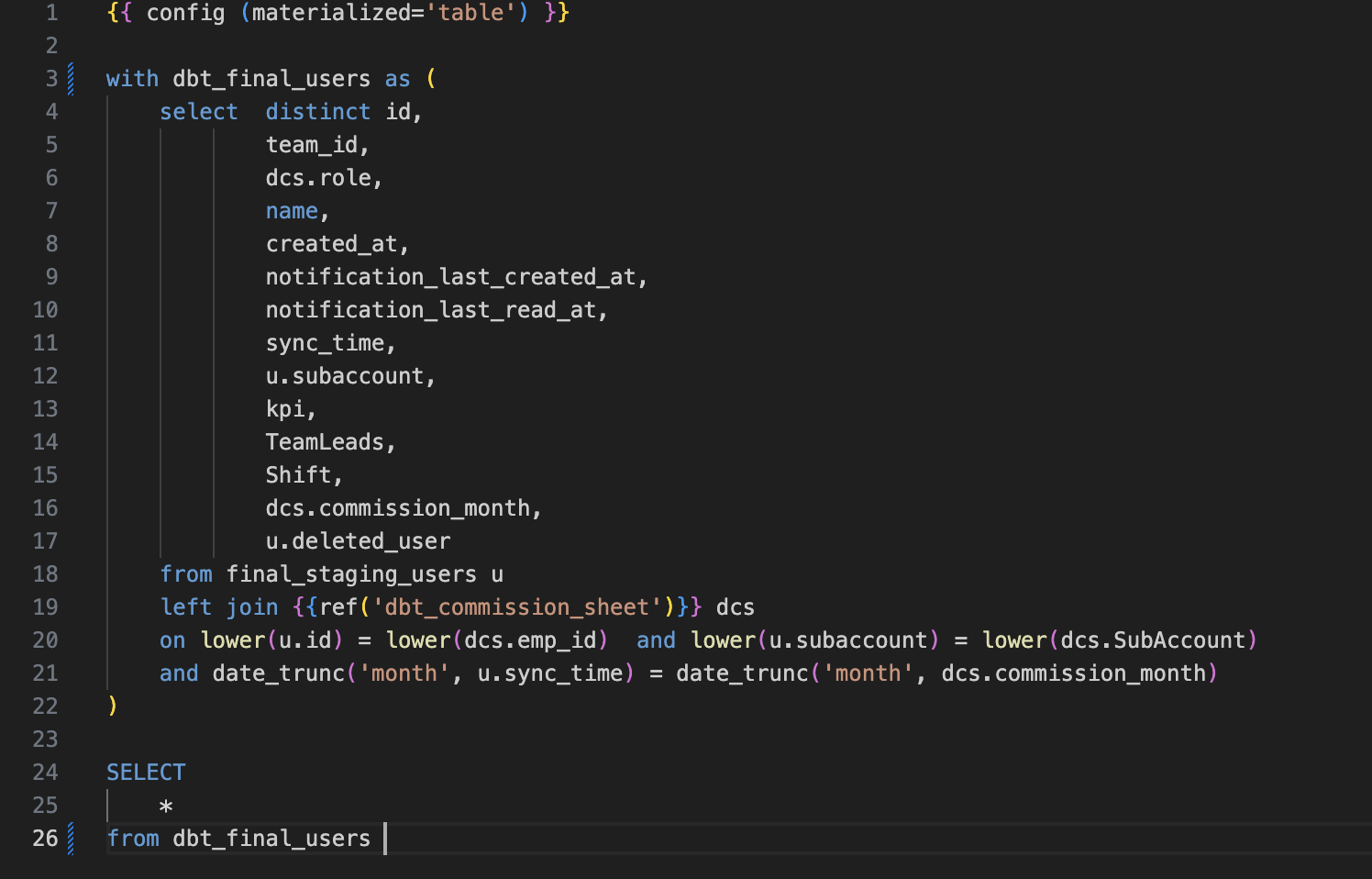Click the asterisk on line 25
1372x879 pixels.
(x=166, y=807)
